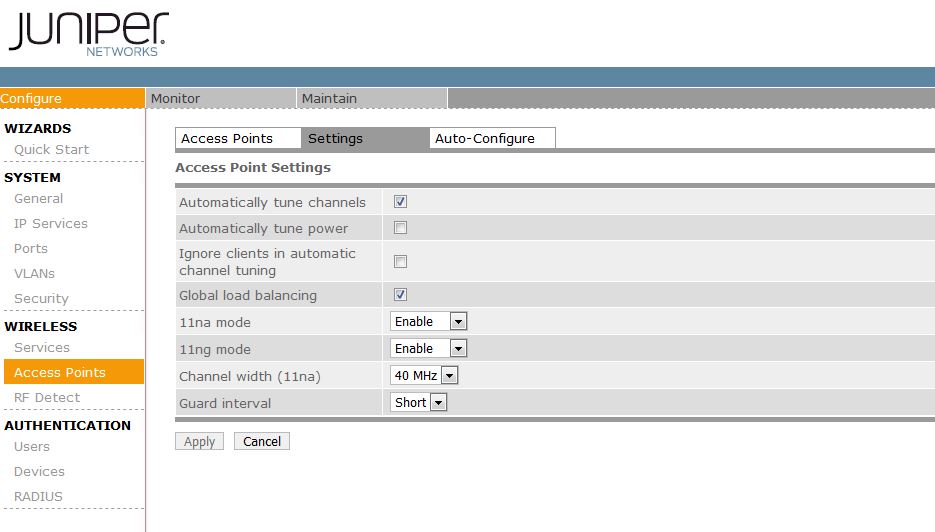Screen dimensions: 935x532
Task: Expand the 11ng mode dropdown
Action: coord(428,348)
